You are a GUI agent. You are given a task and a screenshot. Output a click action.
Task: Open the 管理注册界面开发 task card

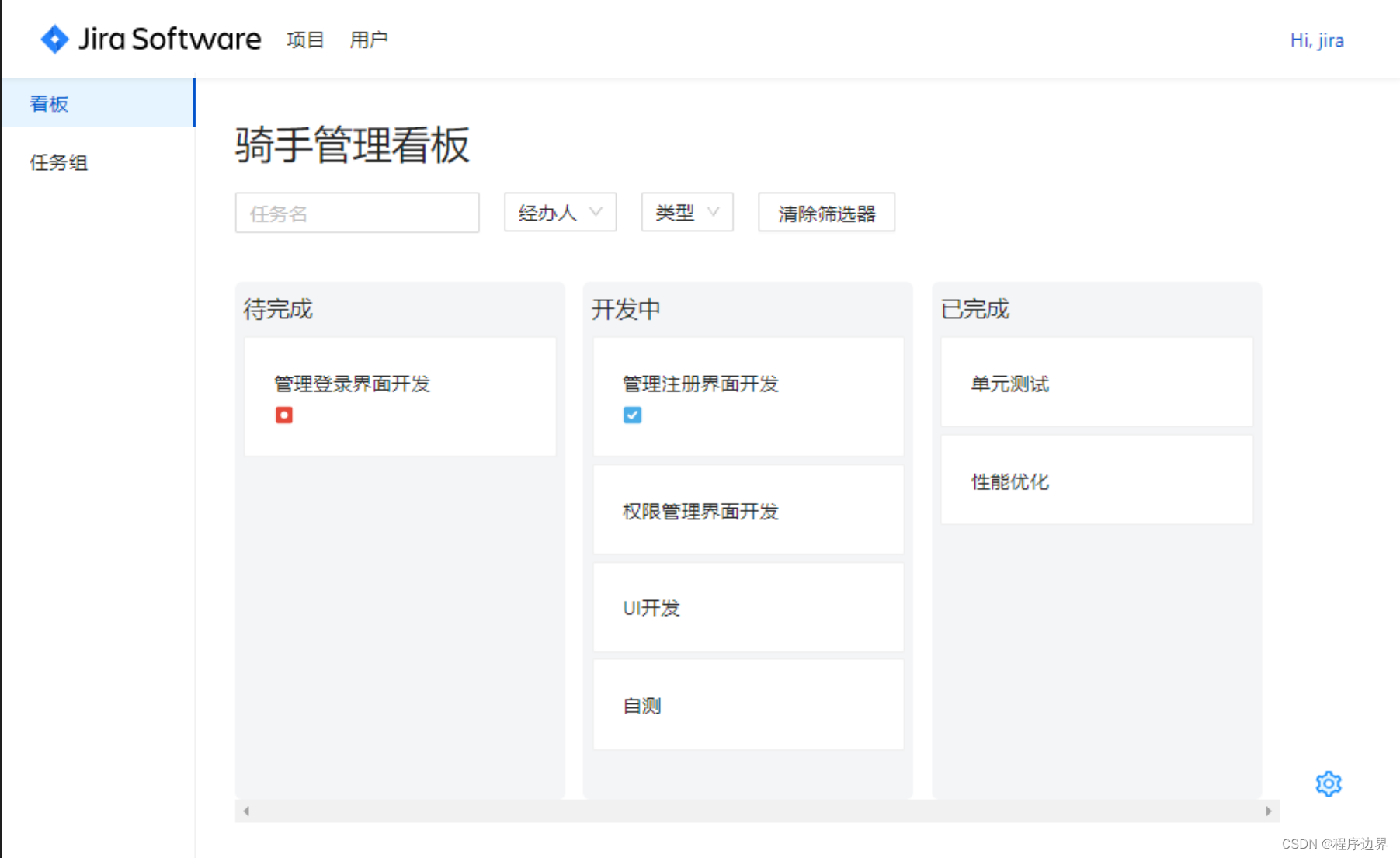click(x=749, y=397)
